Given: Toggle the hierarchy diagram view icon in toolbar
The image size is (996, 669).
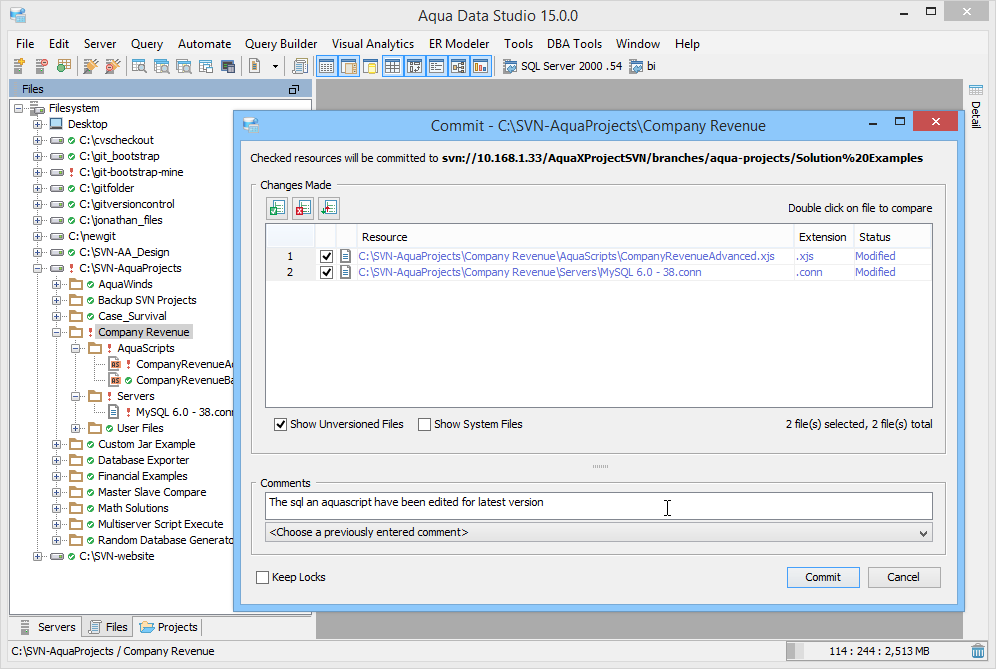Looking at the screenshot, I should [x=459, y=66].
